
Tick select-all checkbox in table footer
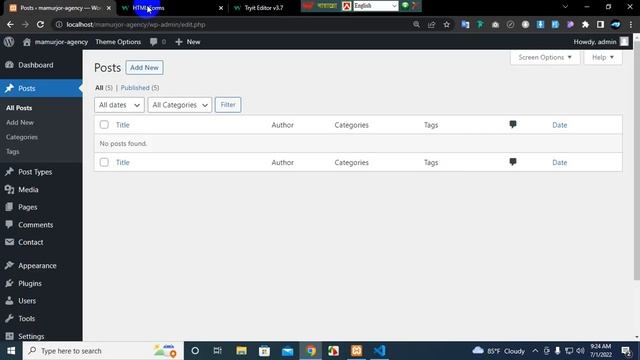pos(104,162)
